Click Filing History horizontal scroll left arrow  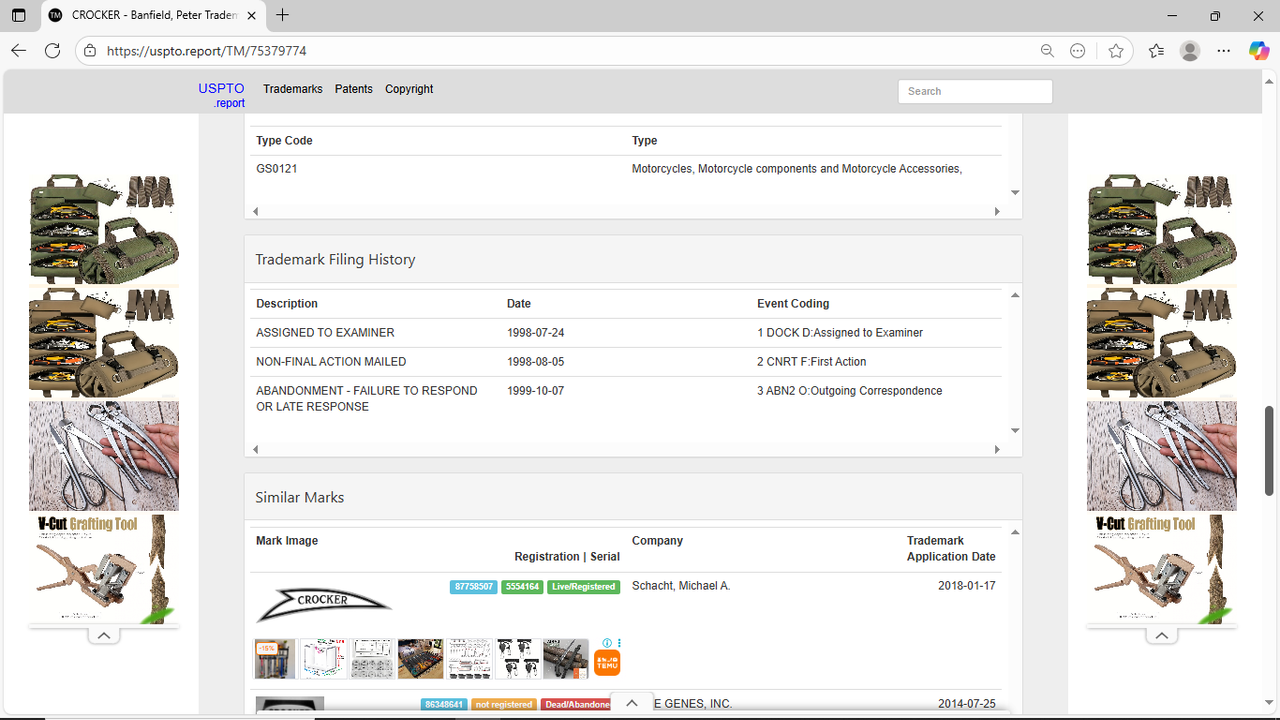pos(255,450)
